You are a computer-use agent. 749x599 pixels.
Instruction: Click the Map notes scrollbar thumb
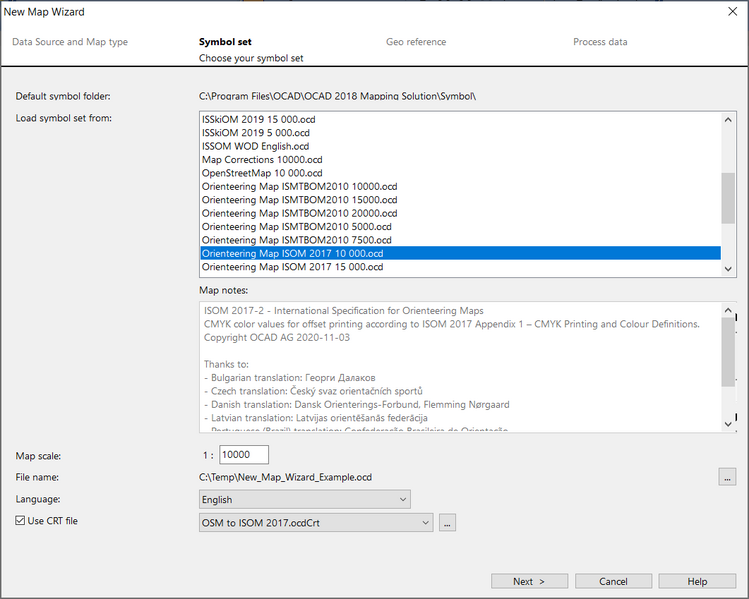tap(728, 352)
